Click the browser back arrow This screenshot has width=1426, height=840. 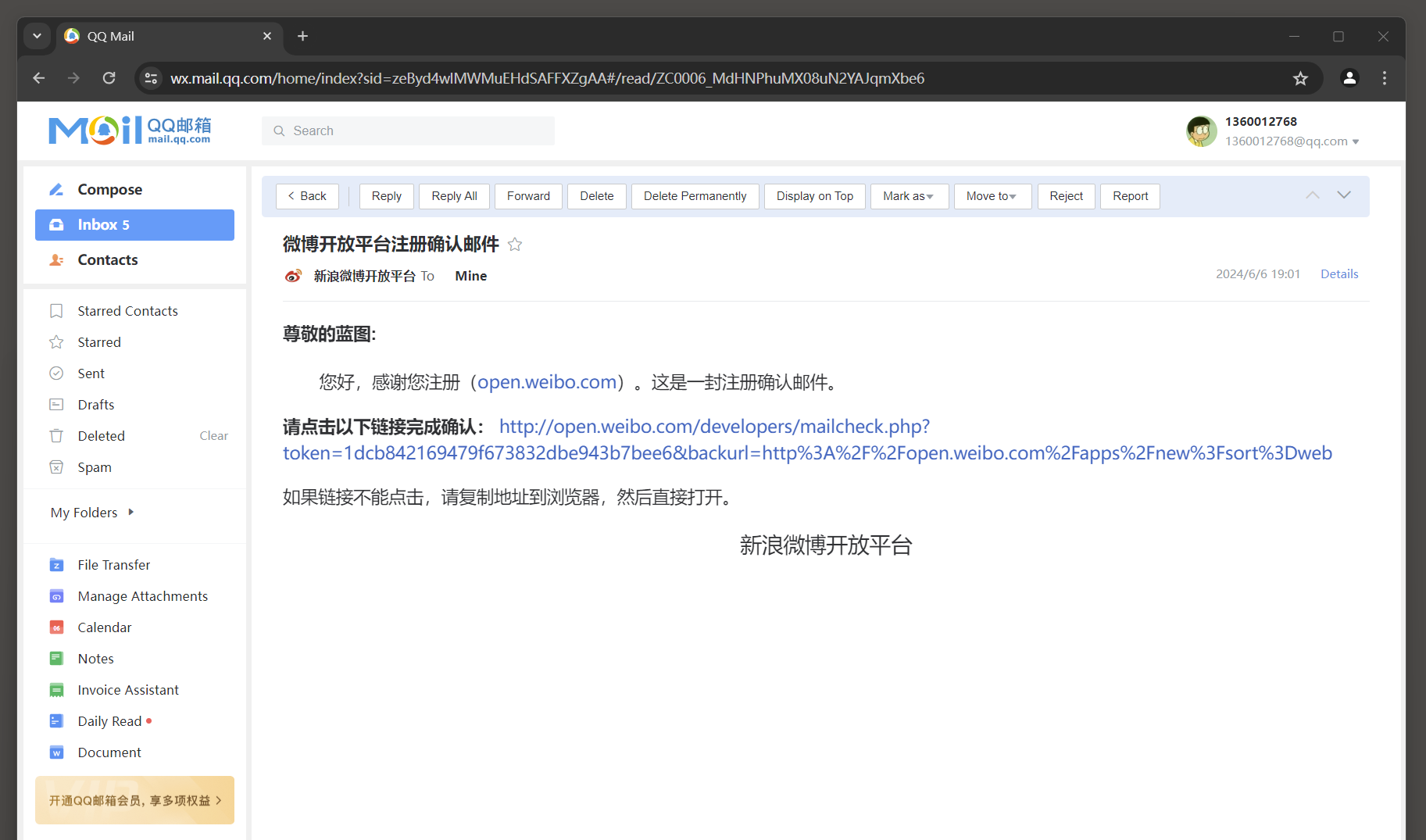[39, 78]
